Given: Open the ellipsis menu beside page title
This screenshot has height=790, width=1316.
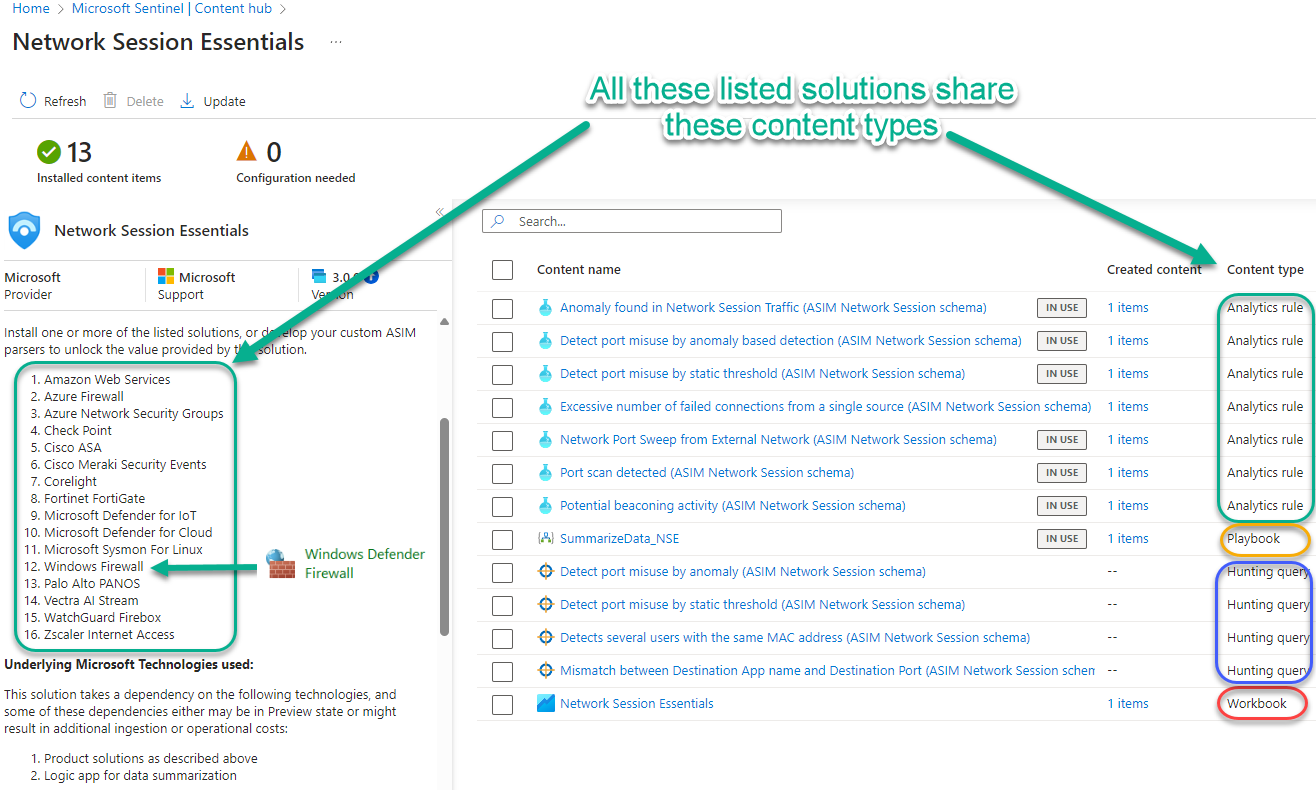Looking at the screenshot, I should [336, 42].
